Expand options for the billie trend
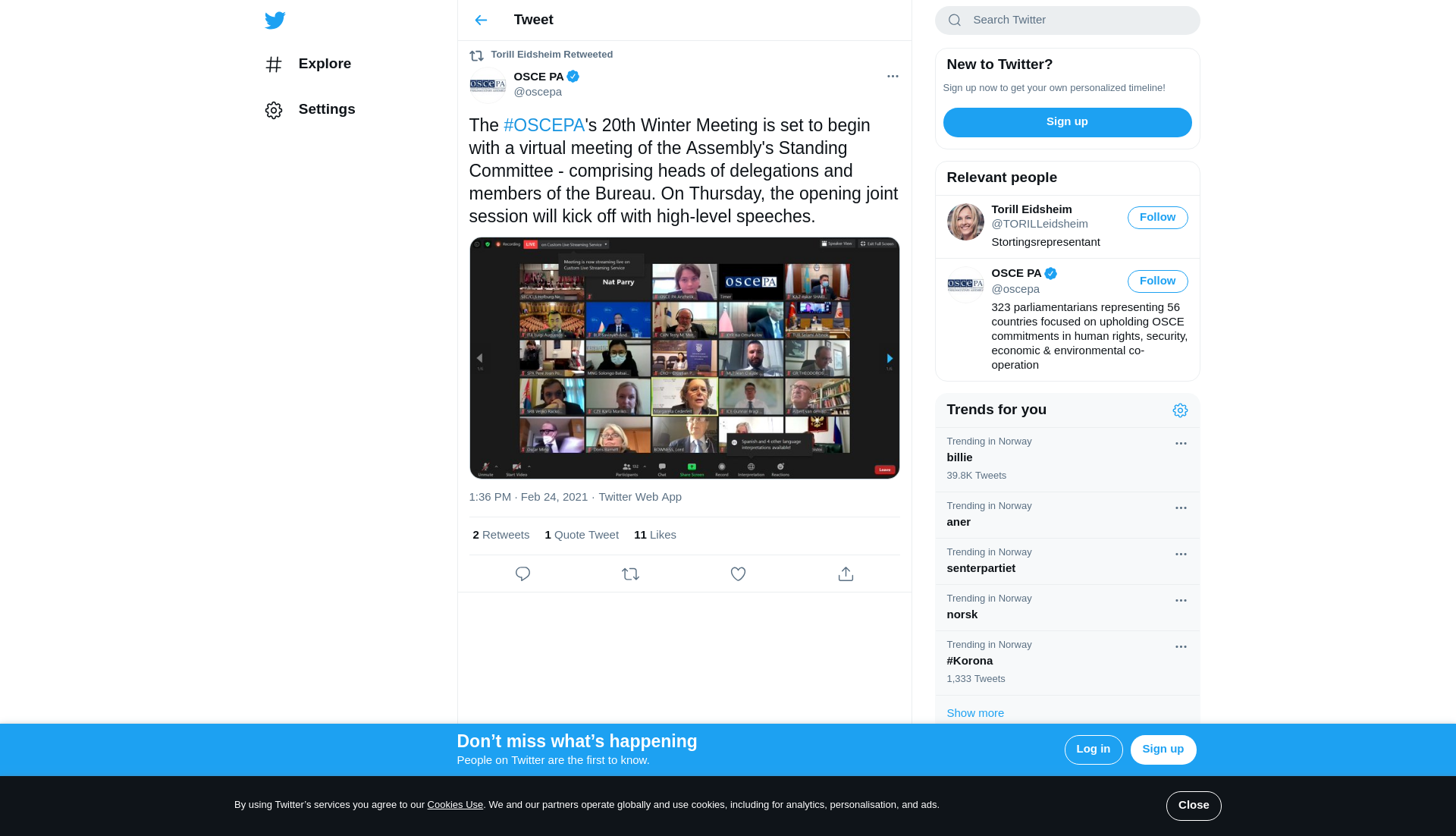 (x=1181, y=444)
